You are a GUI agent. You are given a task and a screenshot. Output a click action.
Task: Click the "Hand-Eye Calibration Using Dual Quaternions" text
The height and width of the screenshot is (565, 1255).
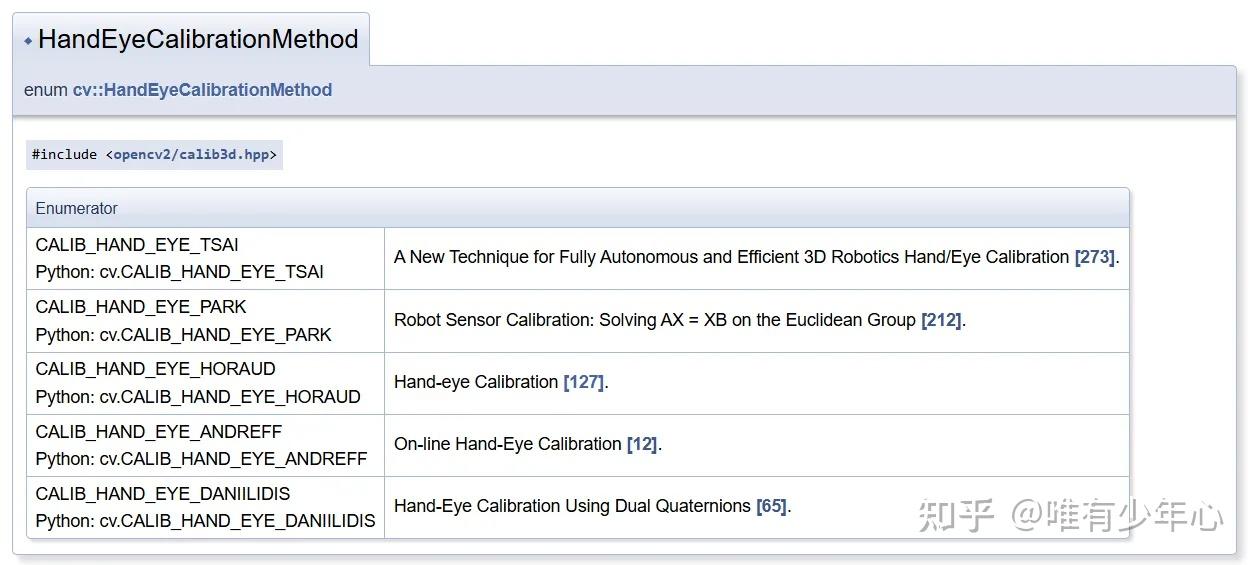point(572,506)
